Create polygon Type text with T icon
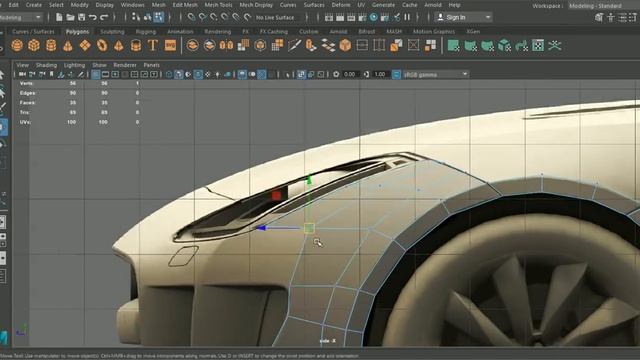 153,45
